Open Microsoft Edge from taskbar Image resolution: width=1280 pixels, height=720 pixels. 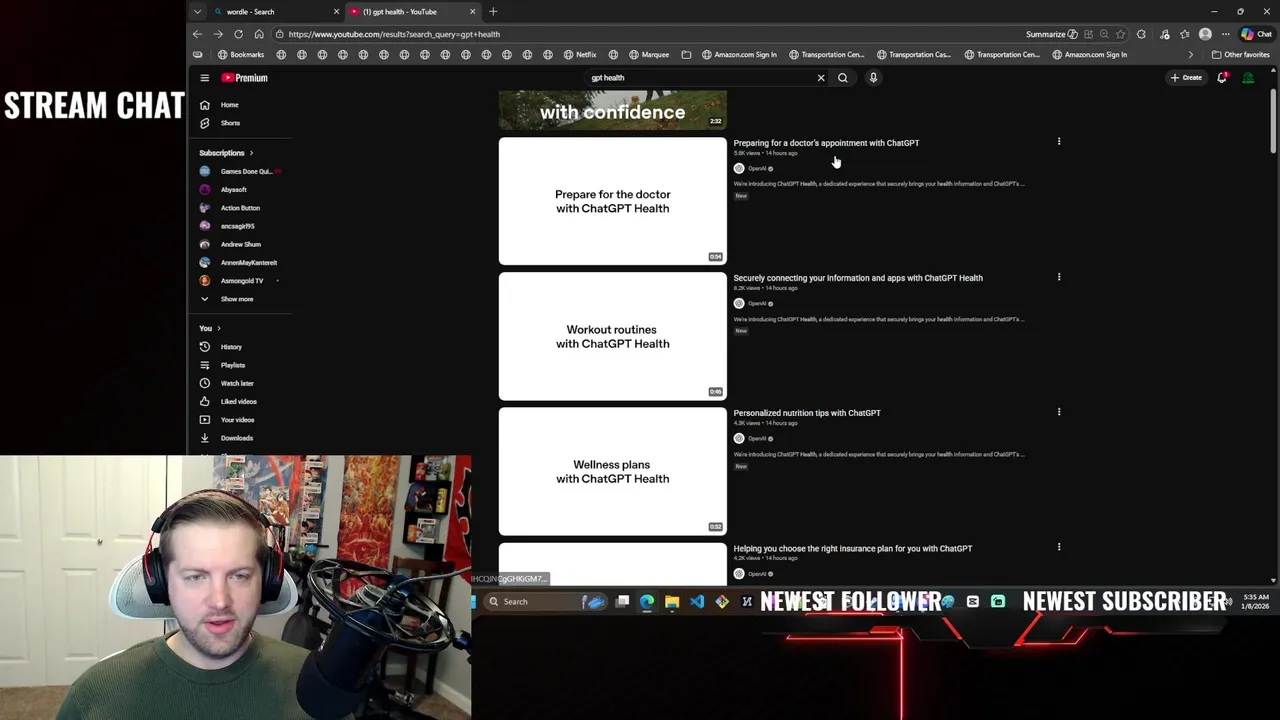click(x=647, y=602)
